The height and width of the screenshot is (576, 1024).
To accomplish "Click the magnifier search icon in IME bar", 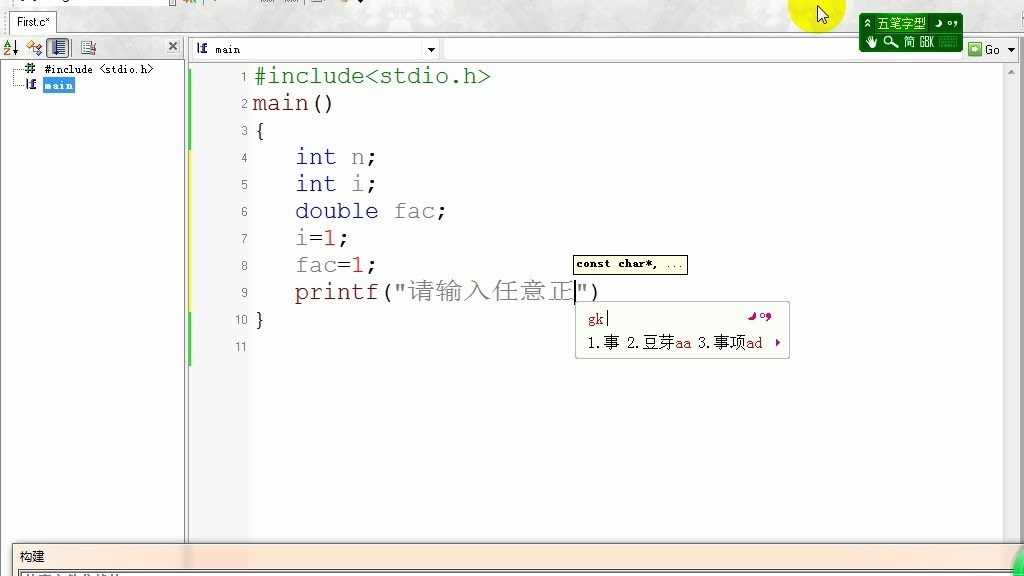I will 891,42.
